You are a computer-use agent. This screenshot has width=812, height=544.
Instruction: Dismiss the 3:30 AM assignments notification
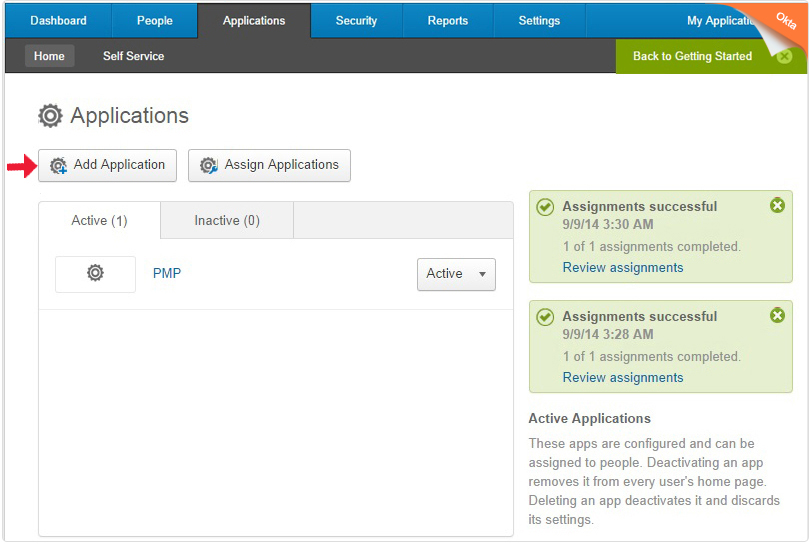pyautogui.click(x=777, y=206)
